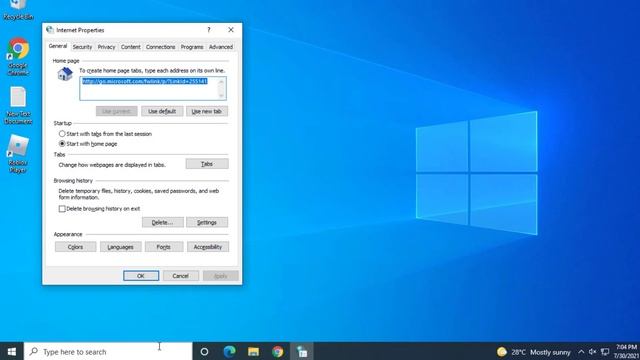Switch to the Programs tab
Viewport: 640px width, 360px height.
[x=192, y=47]
